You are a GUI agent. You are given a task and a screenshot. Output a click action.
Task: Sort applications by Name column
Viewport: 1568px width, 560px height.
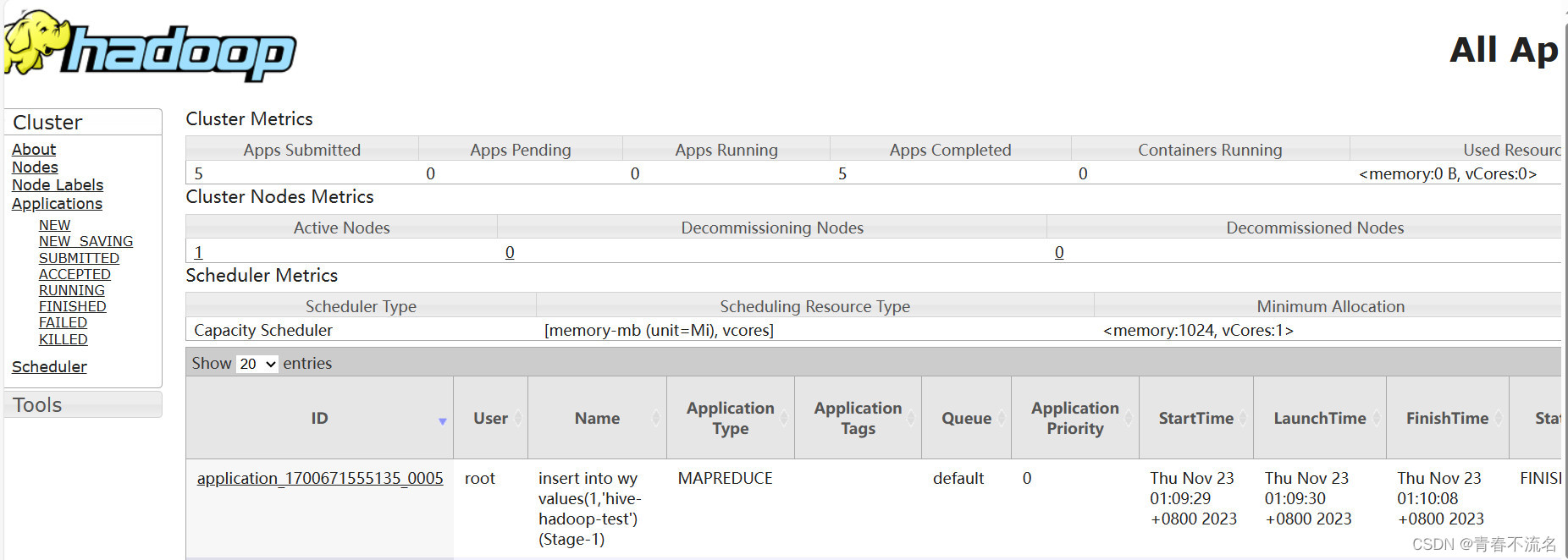tap(597, 419)
